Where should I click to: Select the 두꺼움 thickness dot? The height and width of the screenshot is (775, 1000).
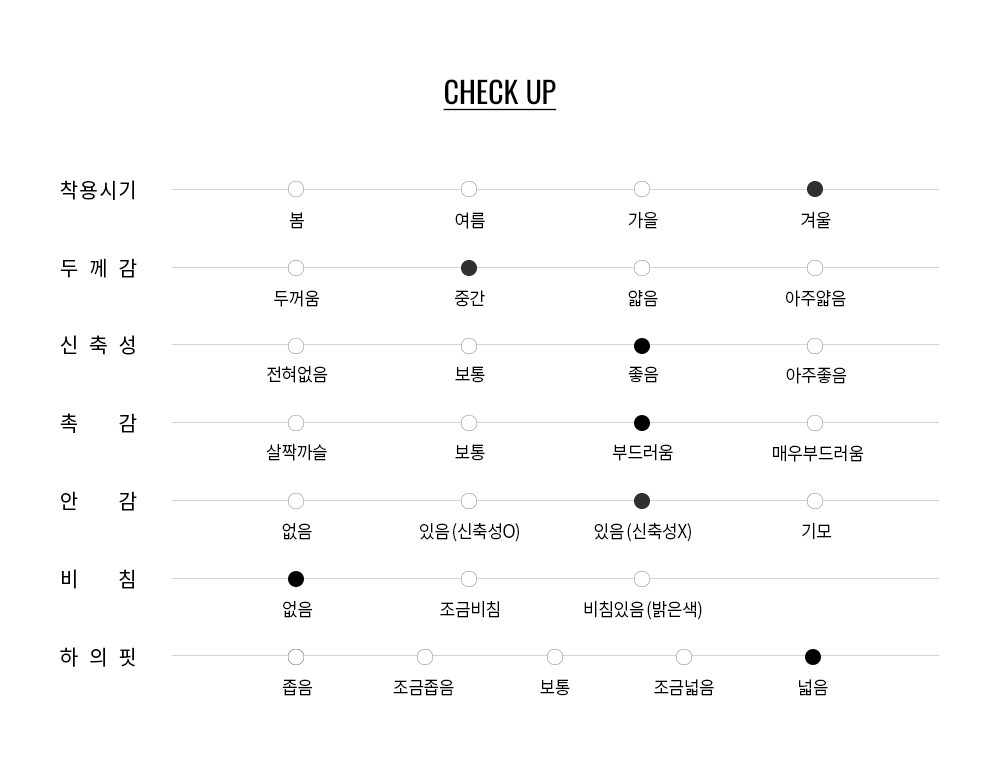click(296, 268)
